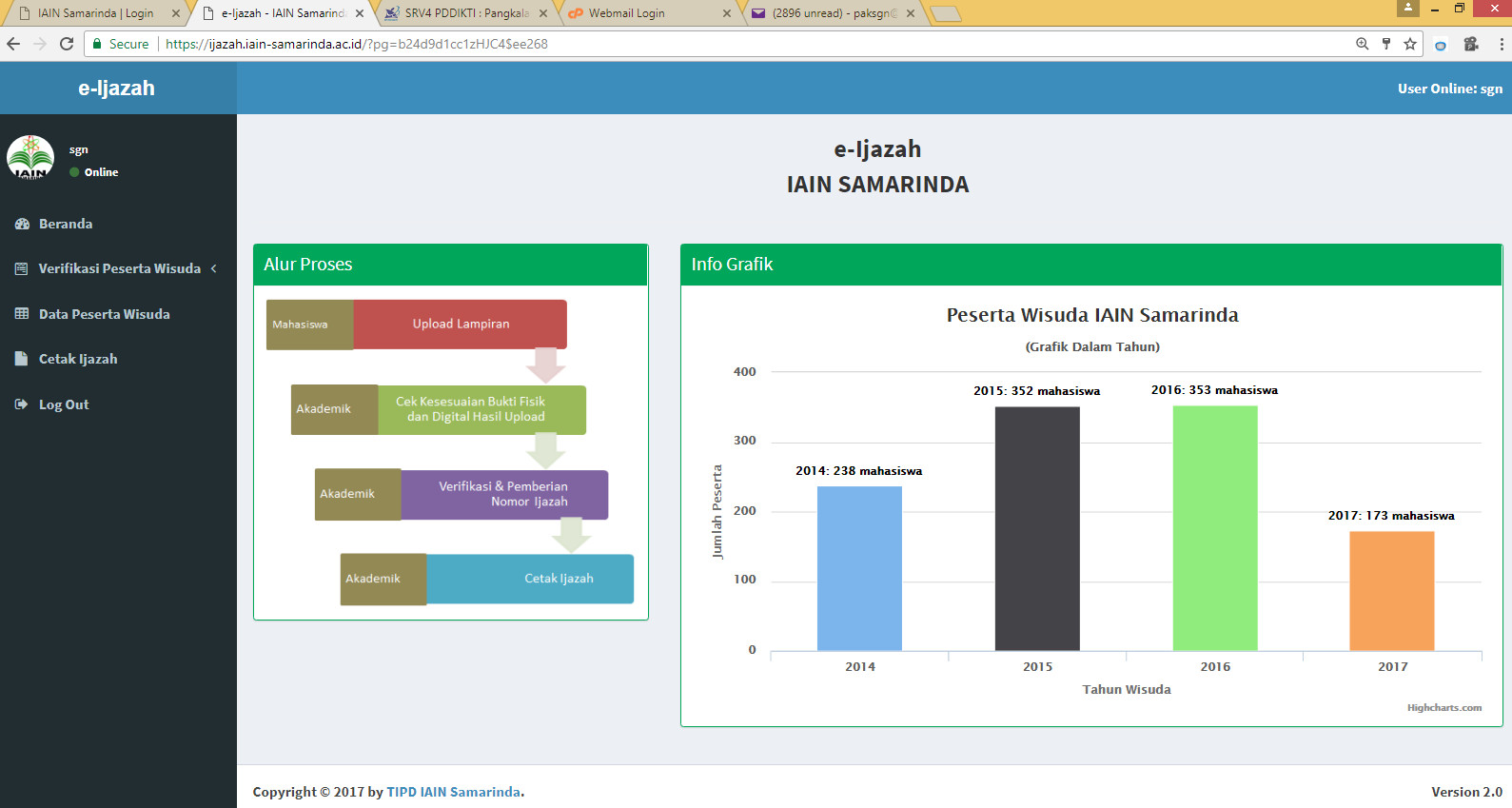Click the Mahasiswa role label
The width and height of the screenshot is (1512, 808).
coord(310,325)
